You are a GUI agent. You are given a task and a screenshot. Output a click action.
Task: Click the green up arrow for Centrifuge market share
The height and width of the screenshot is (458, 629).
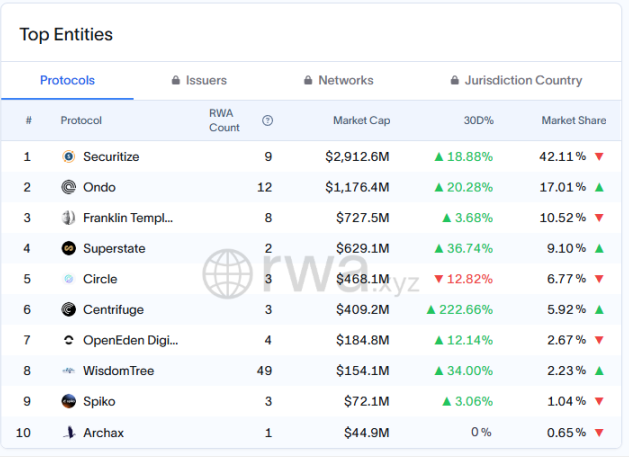coord(599,310)
